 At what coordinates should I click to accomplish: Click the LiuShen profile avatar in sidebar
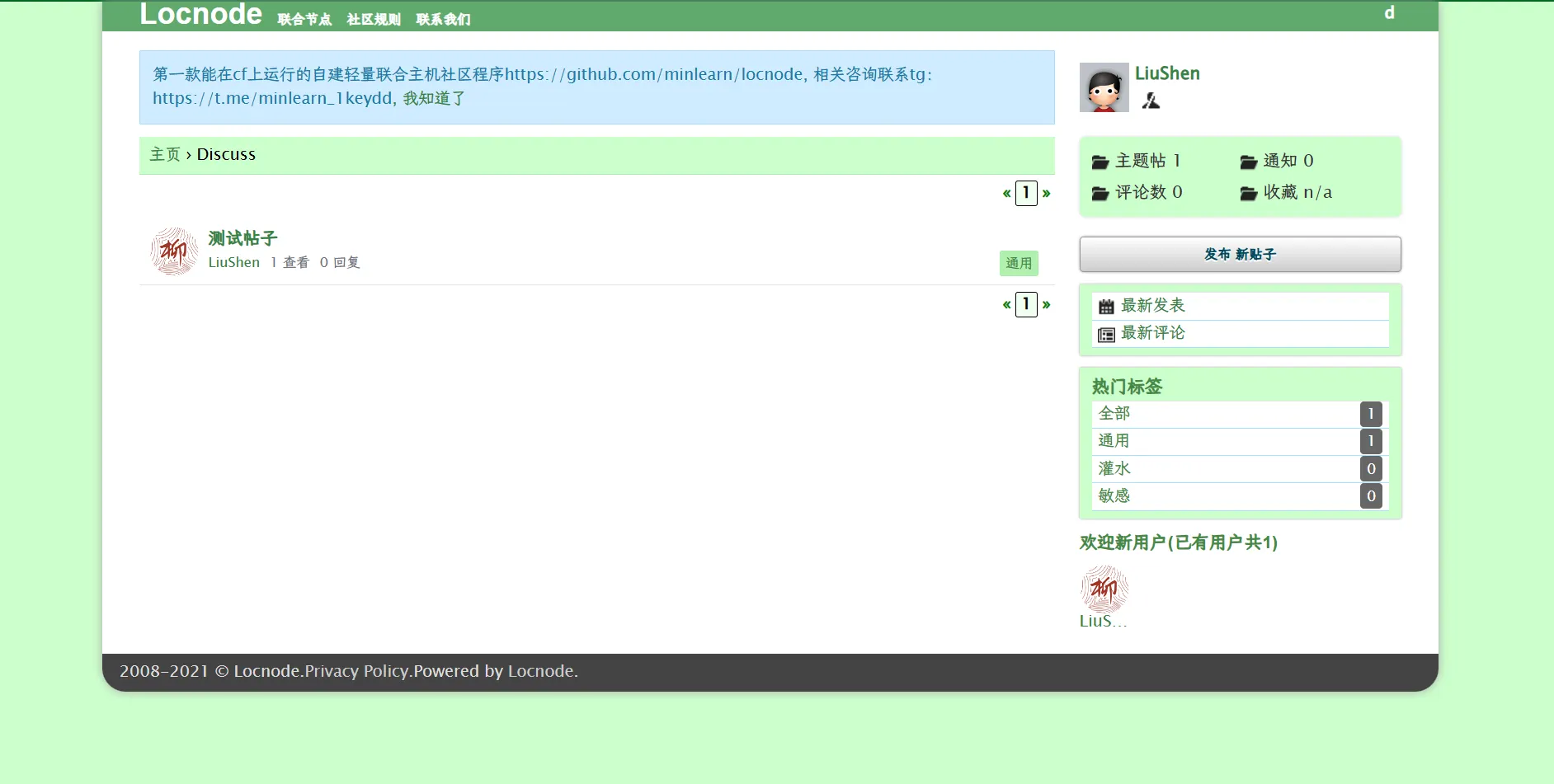(1104, 87)
